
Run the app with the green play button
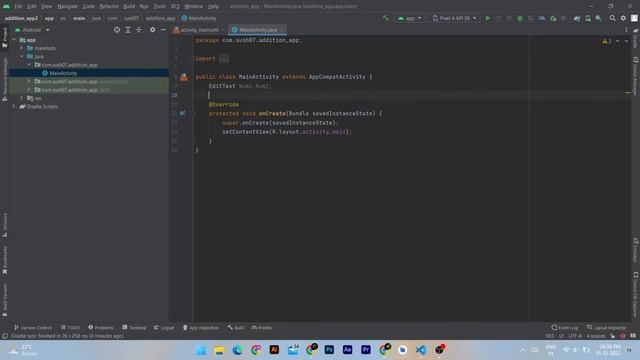pyautogui.click(x=488, y=18)
